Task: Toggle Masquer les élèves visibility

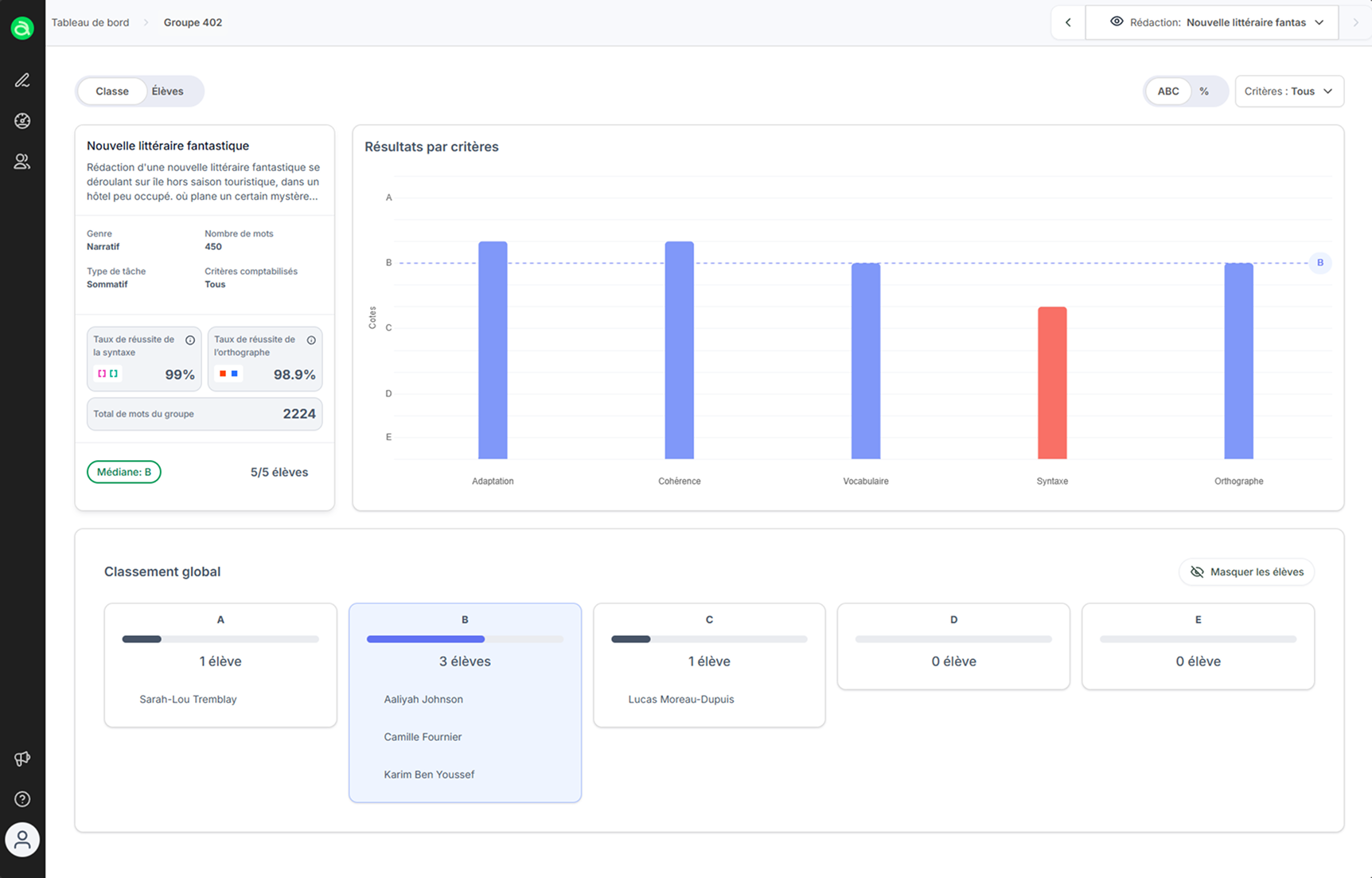Action: coord(1246,572)
